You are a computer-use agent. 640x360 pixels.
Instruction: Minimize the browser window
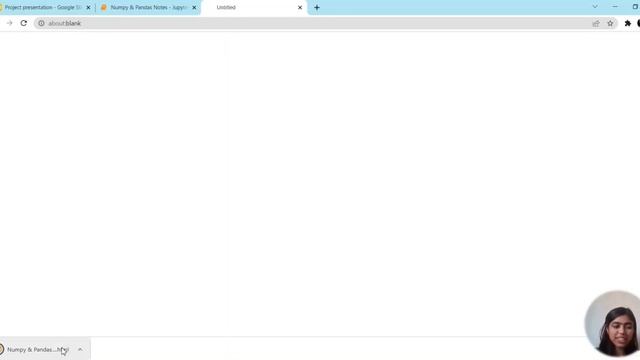[615, 7]
